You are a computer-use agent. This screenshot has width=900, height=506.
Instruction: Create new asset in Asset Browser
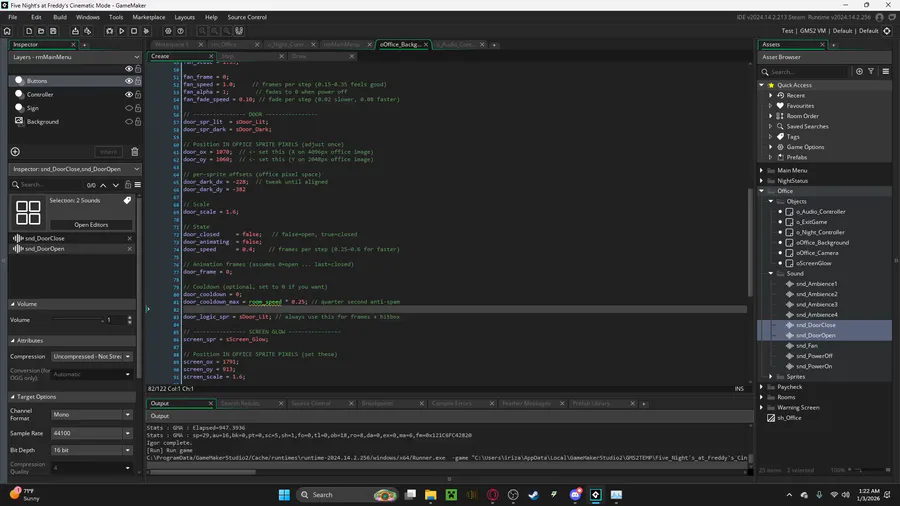click(859, 71)
